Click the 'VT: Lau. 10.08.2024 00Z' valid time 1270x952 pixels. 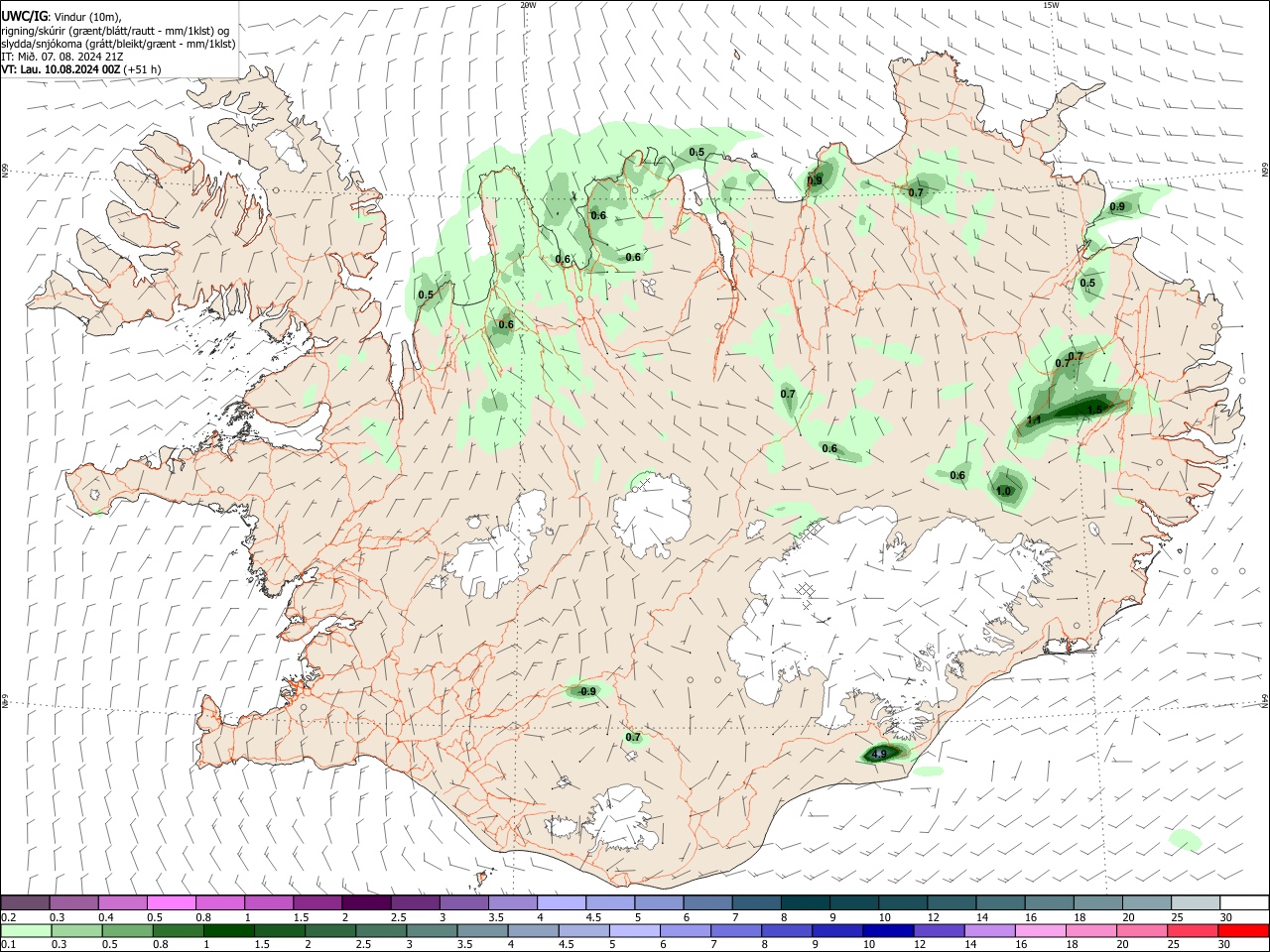pyautogui.click(x=61, y=69)
